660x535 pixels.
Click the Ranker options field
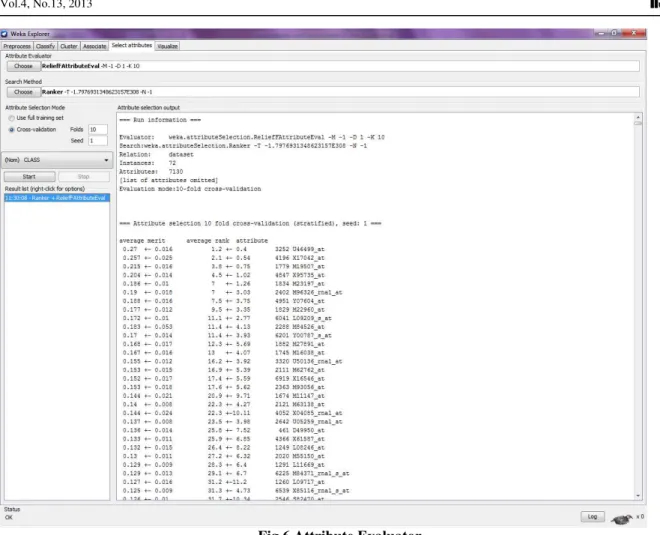click(340, 92)
